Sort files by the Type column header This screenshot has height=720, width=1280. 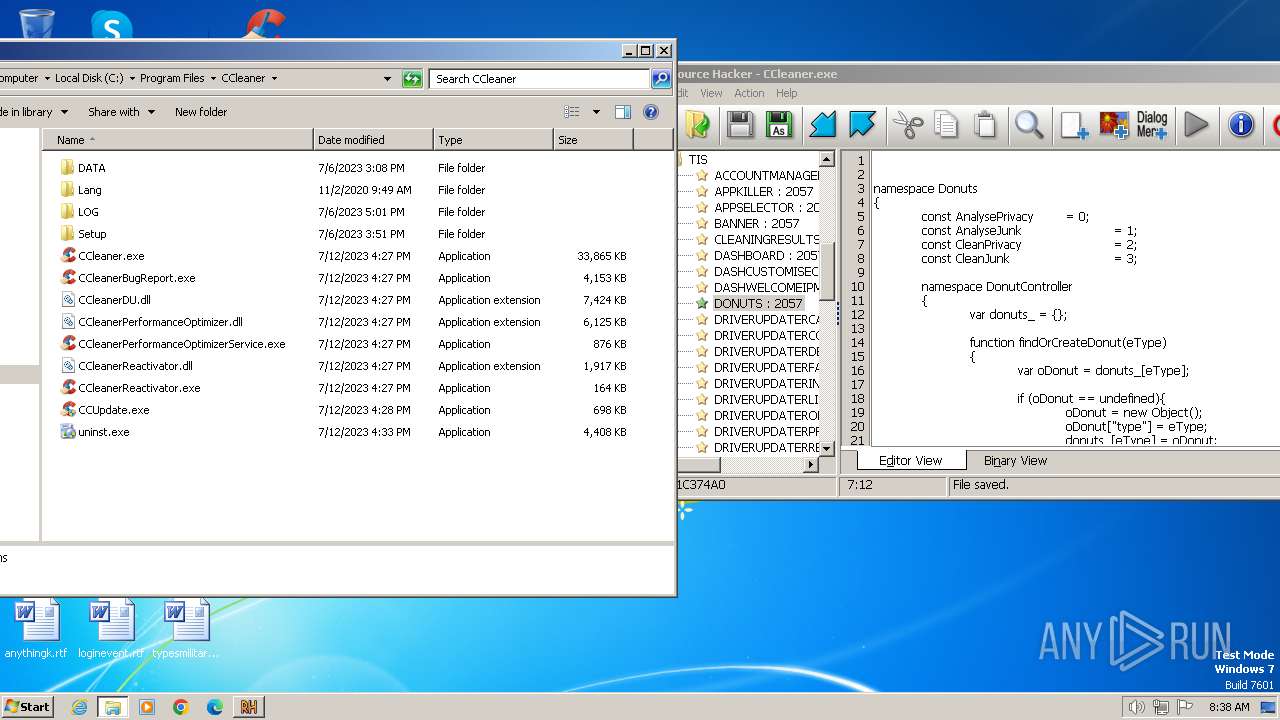(493, 140)
